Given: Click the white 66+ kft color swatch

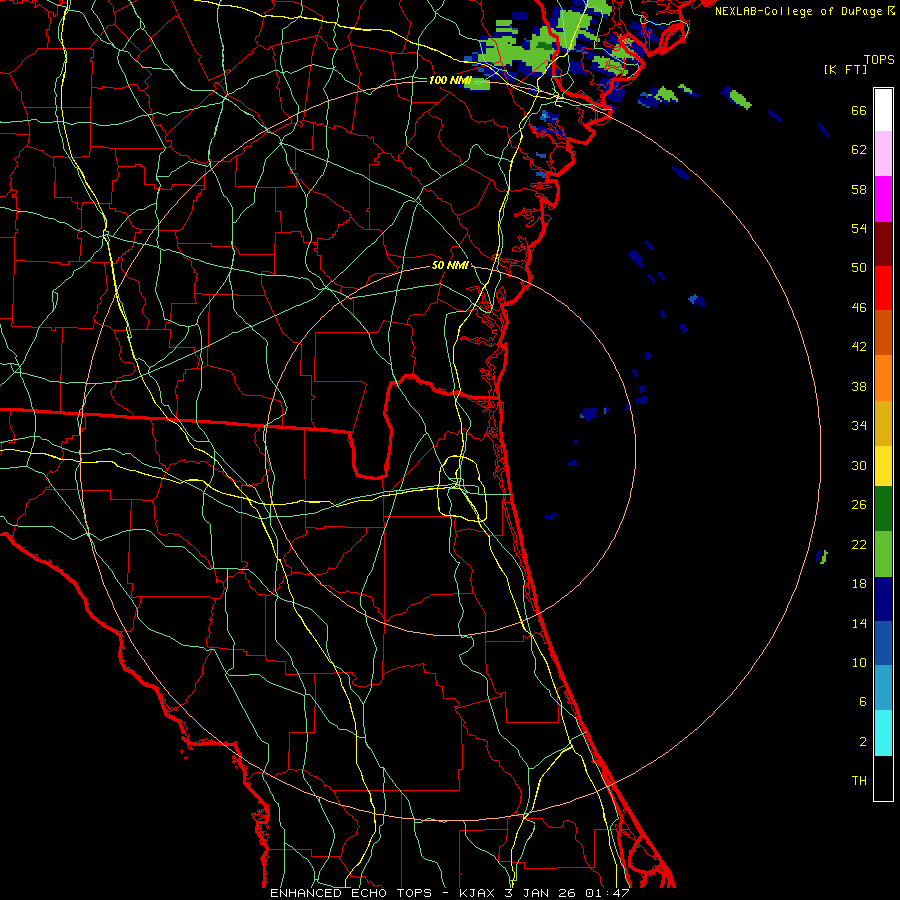Looking at the screenshot, I should pyautogui.click(x=883, y=110).
